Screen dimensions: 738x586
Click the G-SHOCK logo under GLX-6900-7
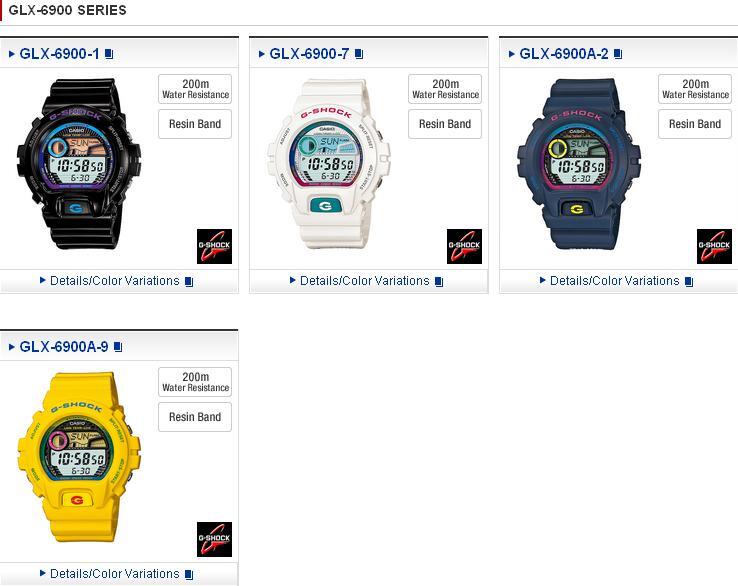point(464,246)
